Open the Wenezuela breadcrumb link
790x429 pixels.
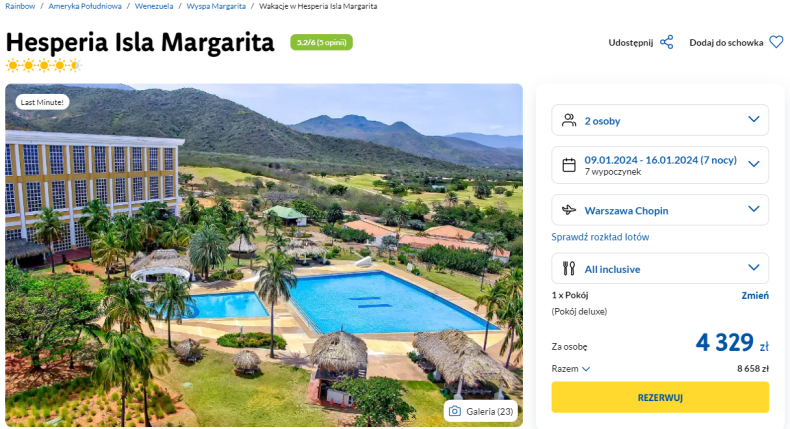154,6
